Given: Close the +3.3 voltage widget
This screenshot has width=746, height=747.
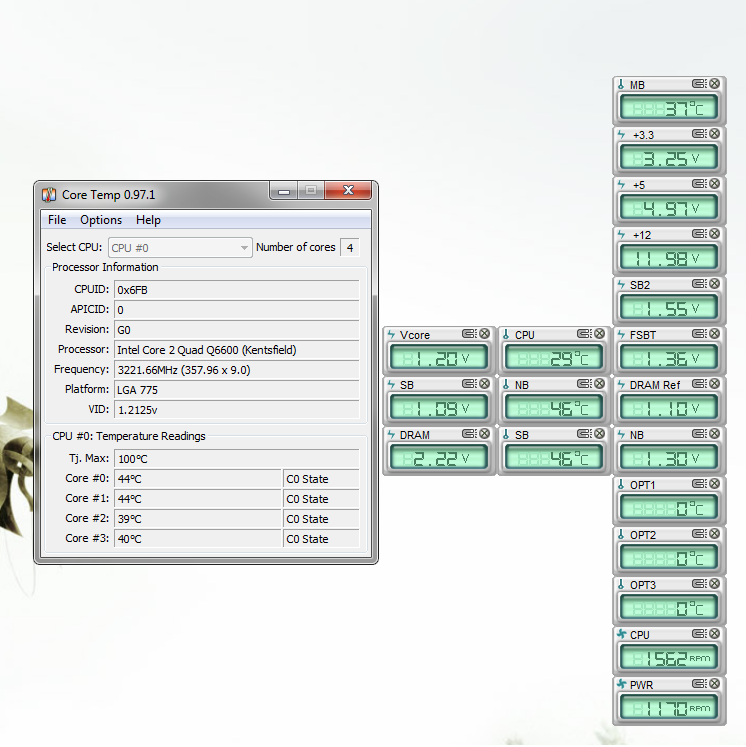Looking at the screenshot, I should click(714, 134).
